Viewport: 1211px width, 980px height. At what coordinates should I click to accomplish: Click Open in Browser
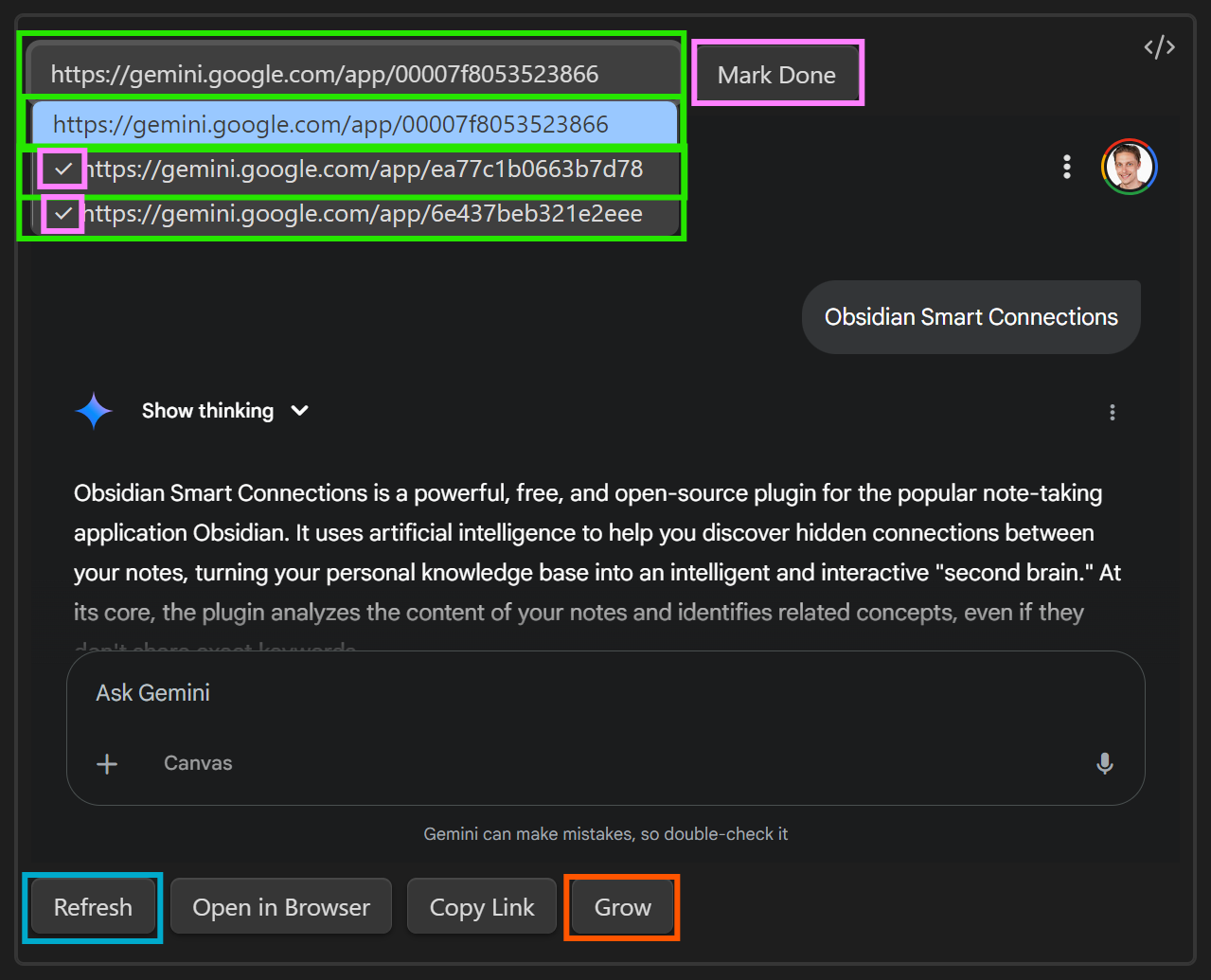point(281,907)
